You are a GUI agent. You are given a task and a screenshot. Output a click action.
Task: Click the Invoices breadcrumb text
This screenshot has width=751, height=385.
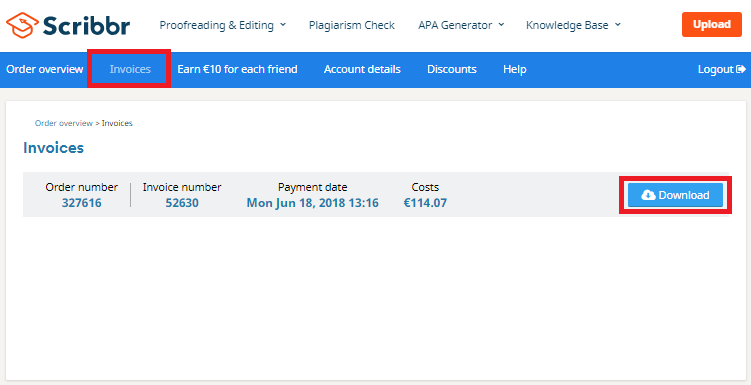click(117, 123)
